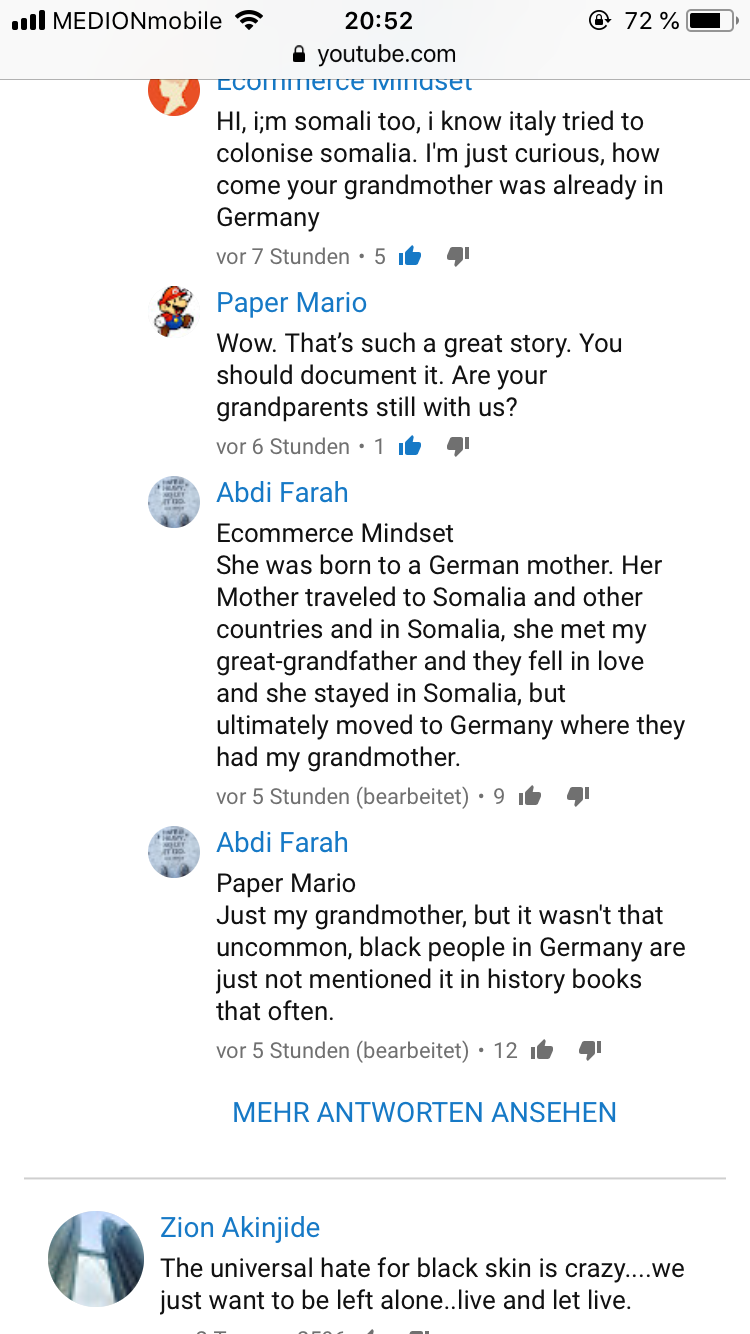This screenshot has height=1334, width=750.
Task: Dislike Paper Mario's comment
Action: pos(458,447)
